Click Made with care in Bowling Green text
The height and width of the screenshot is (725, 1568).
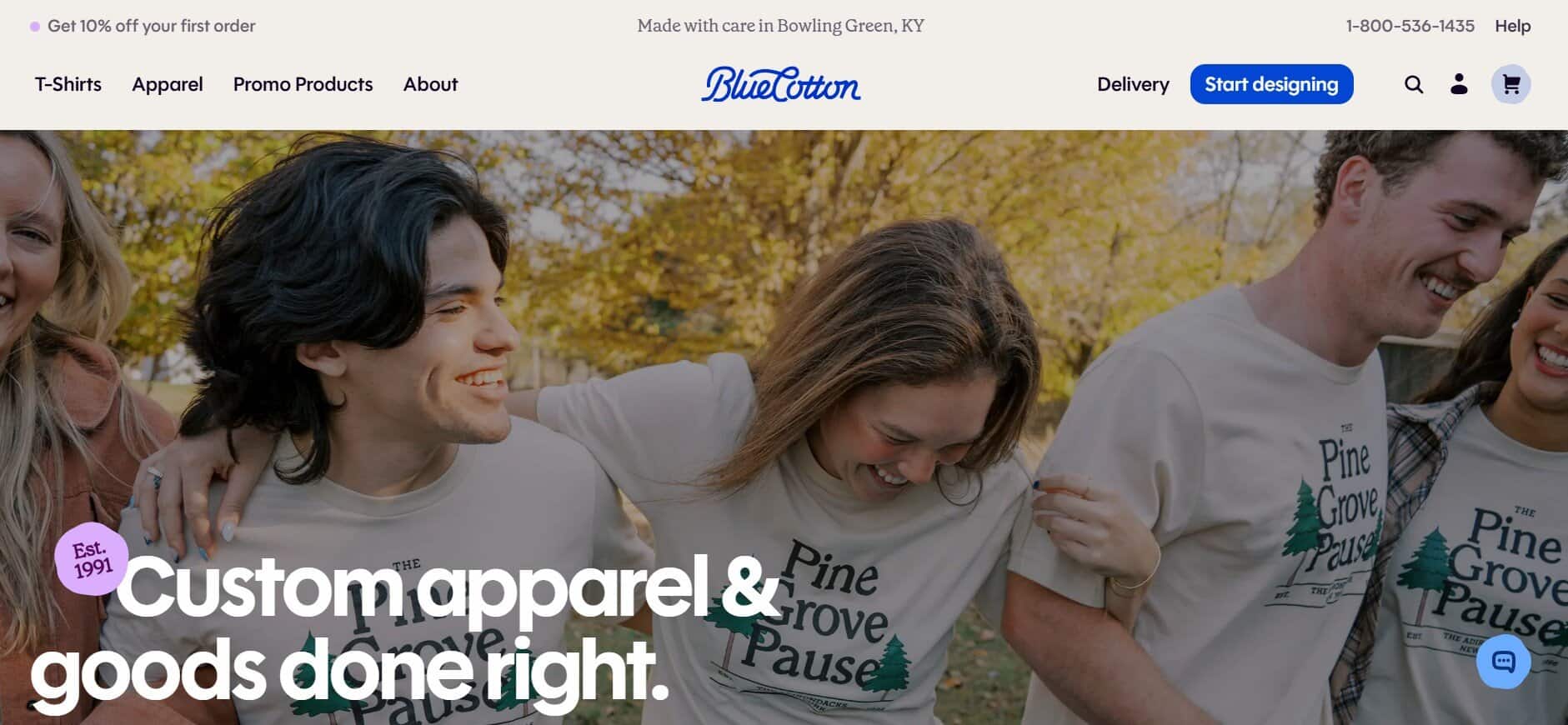point(781,26)
